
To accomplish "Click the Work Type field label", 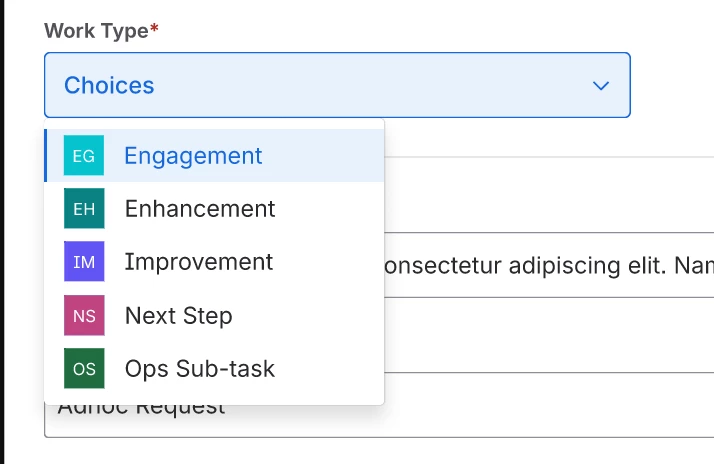I will [x=96, y=31].
